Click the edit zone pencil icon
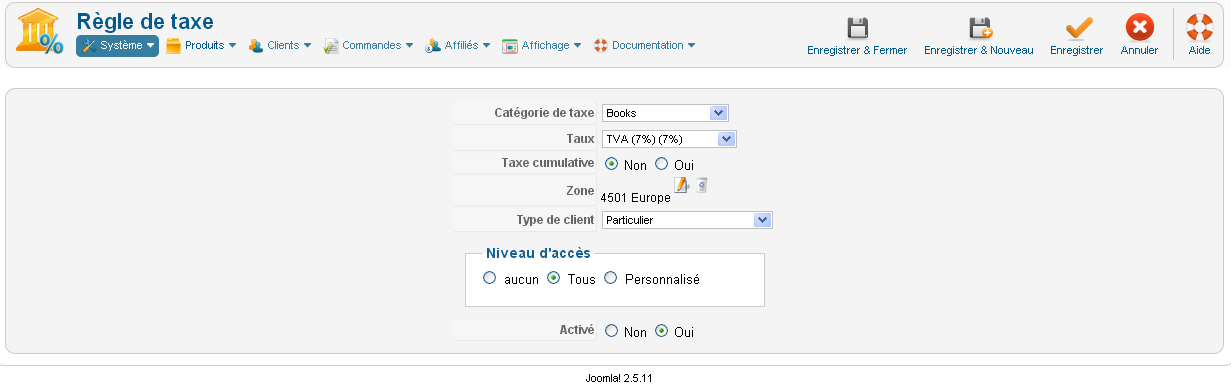The width and height of the screenshot is (1231, 389). tap(682, 185)
